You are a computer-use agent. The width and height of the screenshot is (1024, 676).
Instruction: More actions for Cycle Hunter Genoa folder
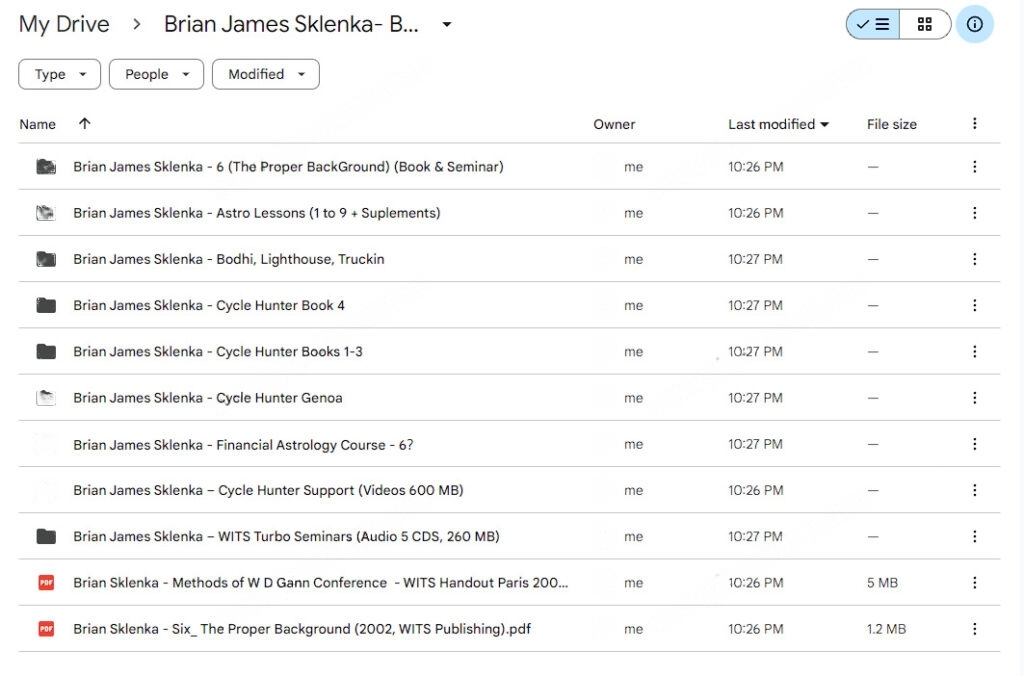(974, 398)
